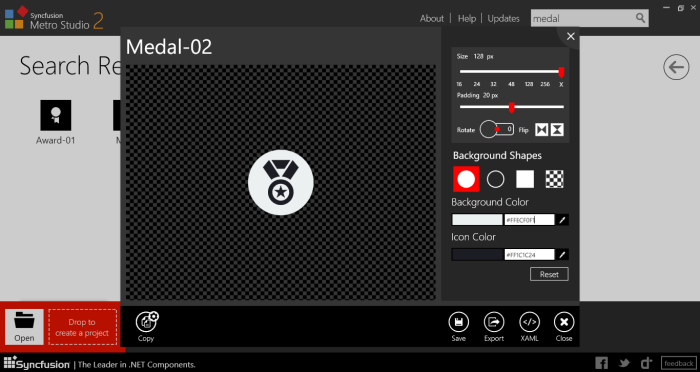The width and height of the screenshot is (700, 372).
Task: Click the Drop to create a project area
Action: point(82,327)
